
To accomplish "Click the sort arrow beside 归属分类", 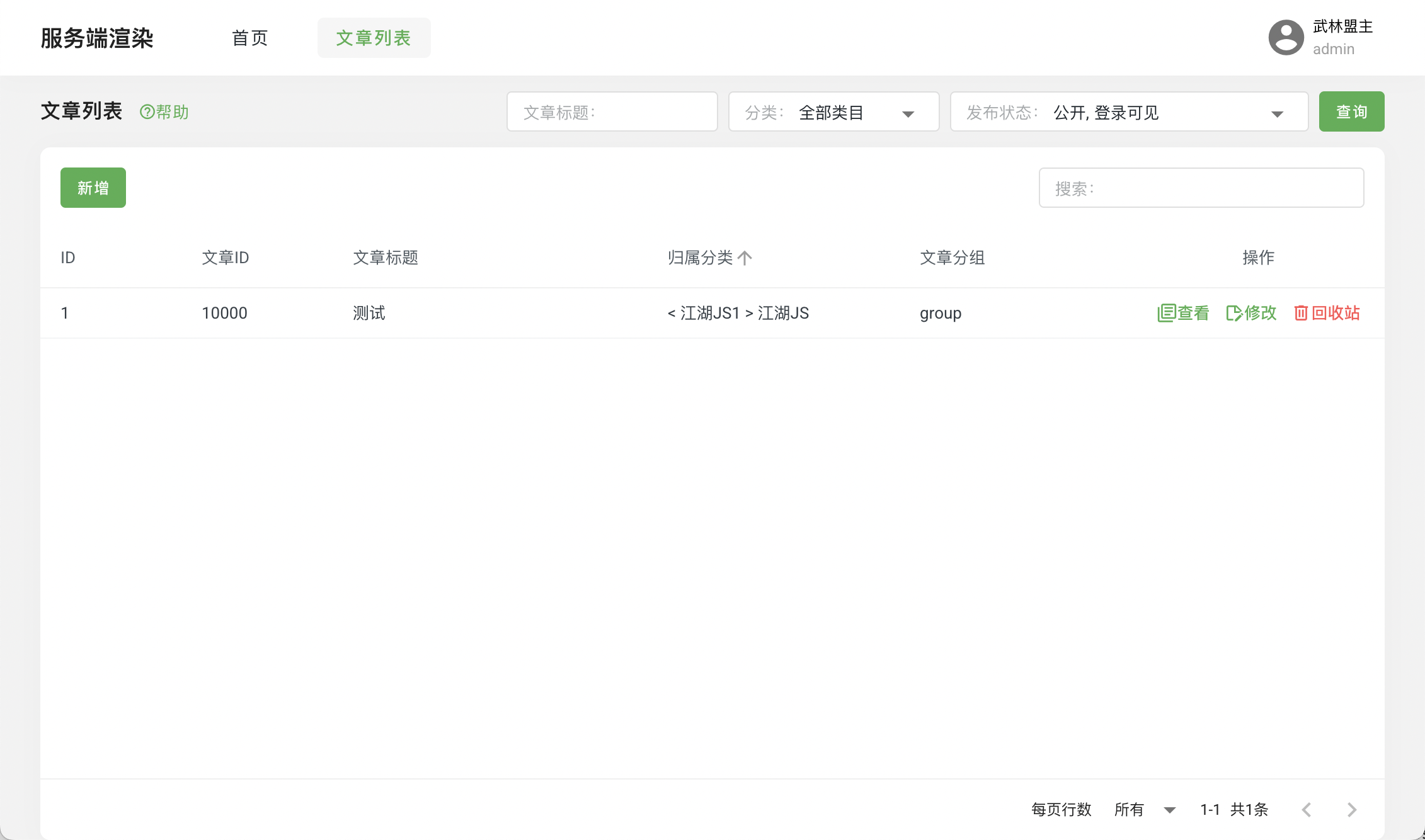I will [745, 258].
